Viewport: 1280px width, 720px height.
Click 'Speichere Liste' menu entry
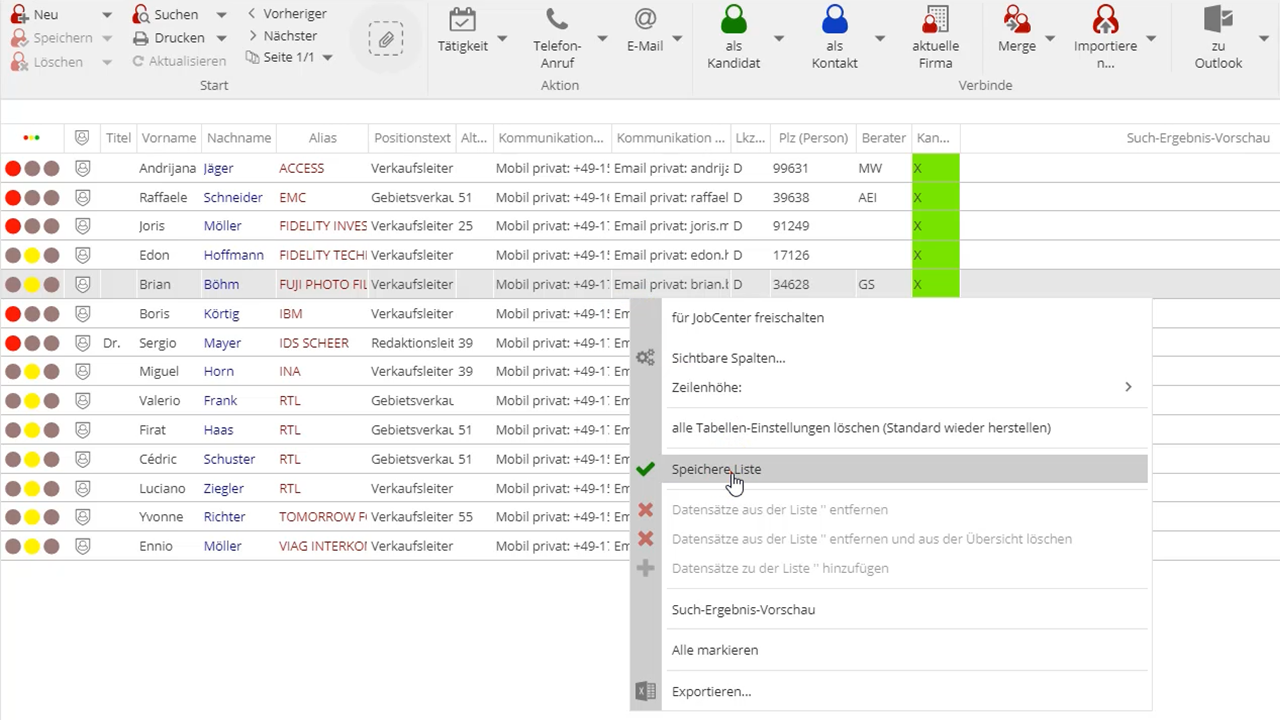click(716, 469)
